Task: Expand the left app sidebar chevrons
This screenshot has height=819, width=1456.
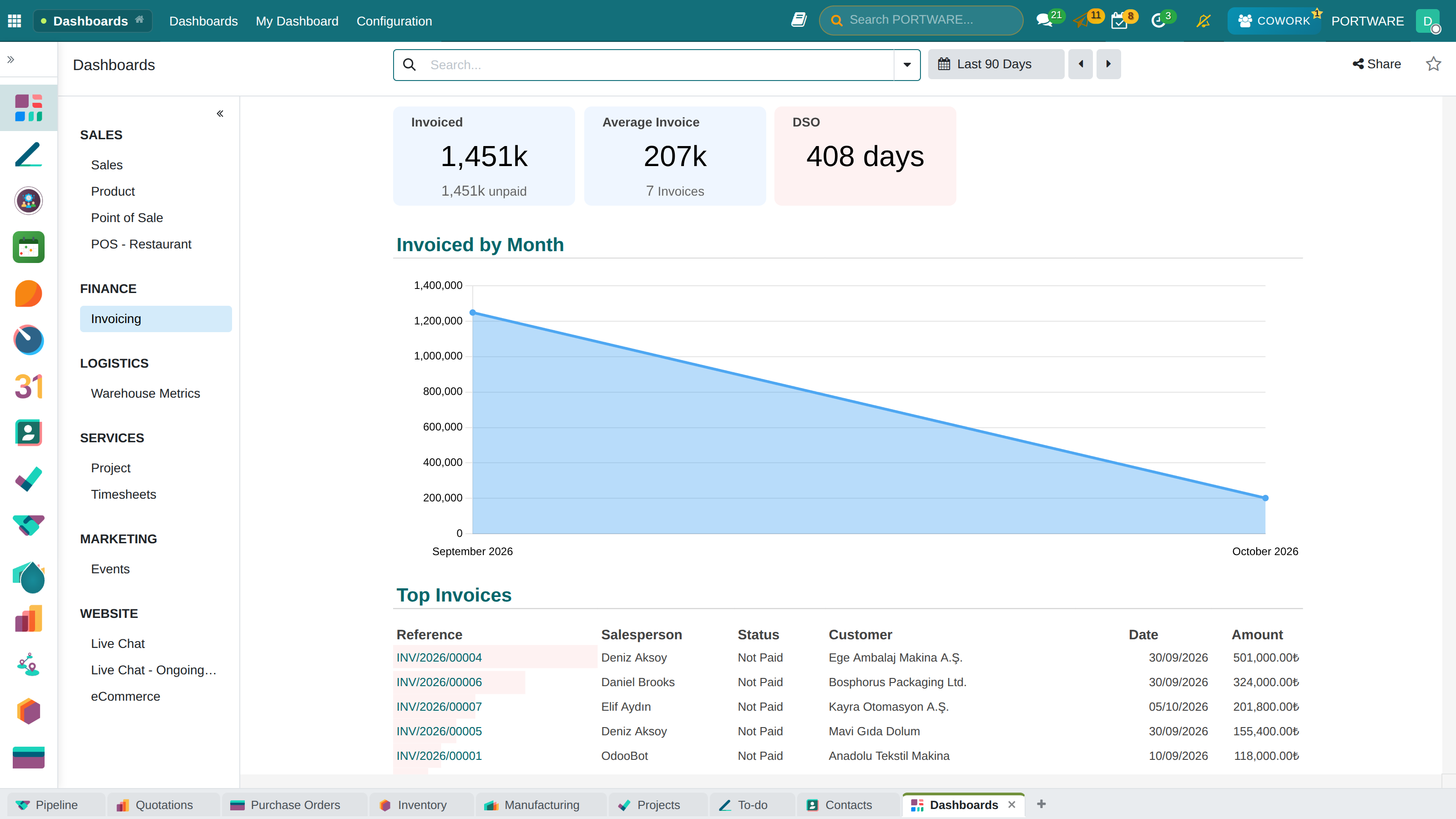Action: pyautogui.click(x=11, y=59)
